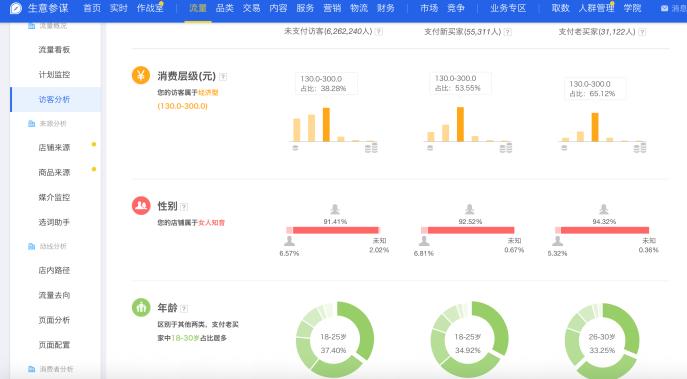Open 作战室 in top navigation
This screenshot has height=379, width=687.
click(x=149, y=8)
